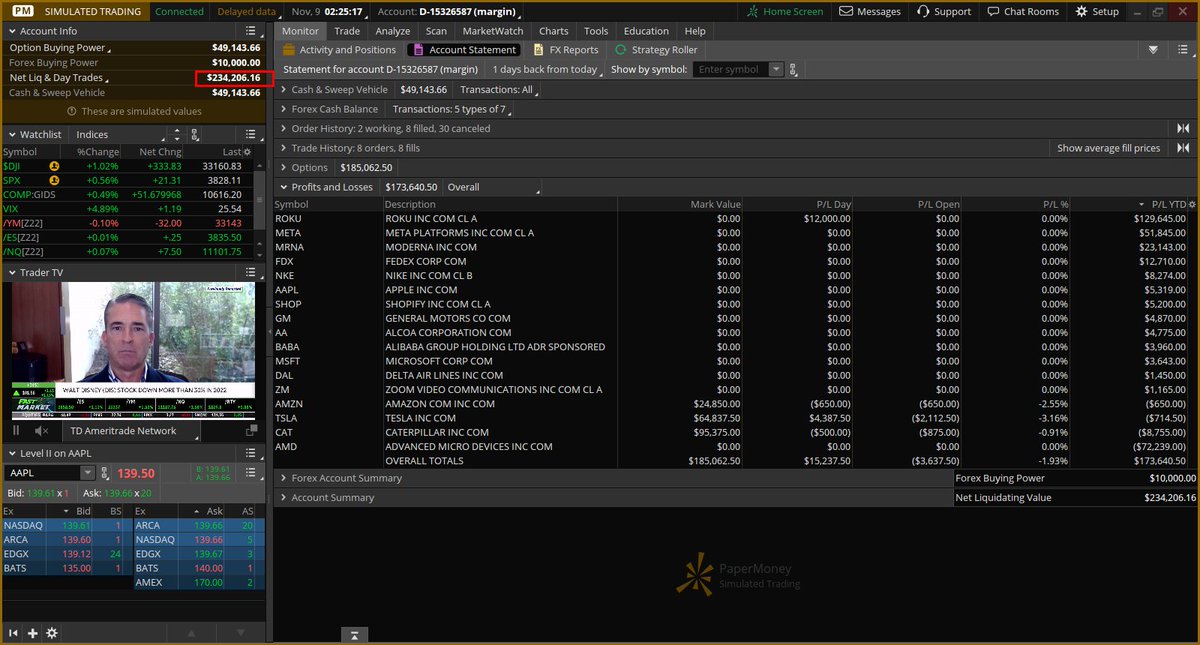The height and width of the screenshot is (645, 1200).
Task: Click Show average fill prices button
Action: [1109, 148]
